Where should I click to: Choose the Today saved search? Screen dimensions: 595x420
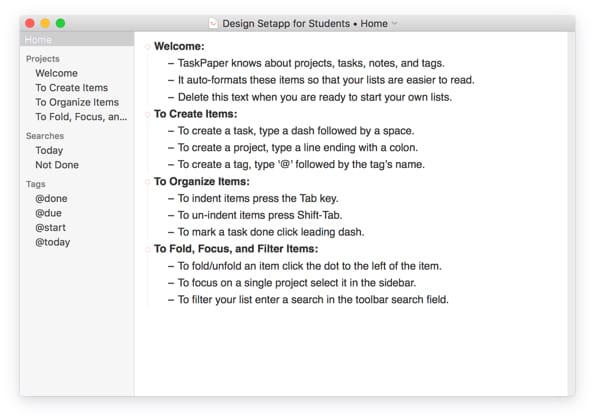point(49,151)
